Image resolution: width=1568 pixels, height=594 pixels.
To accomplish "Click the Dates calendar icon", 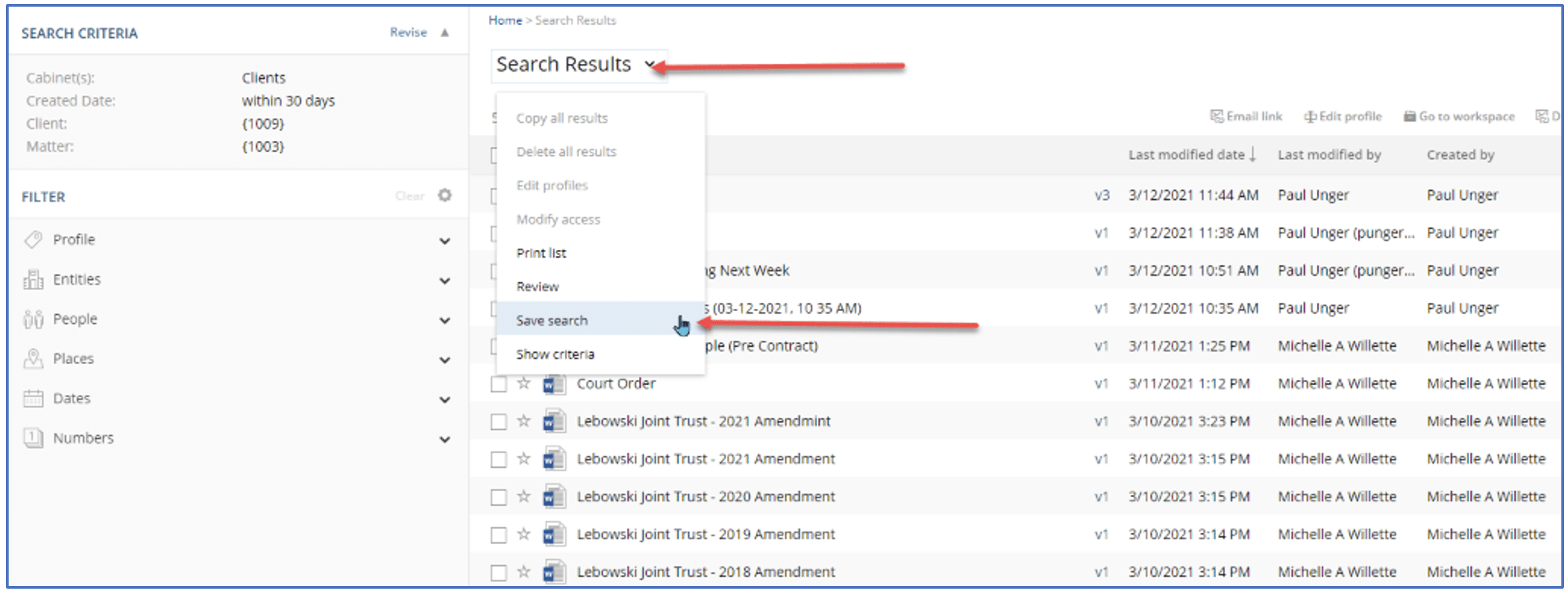I will click(x=33, y=399).
